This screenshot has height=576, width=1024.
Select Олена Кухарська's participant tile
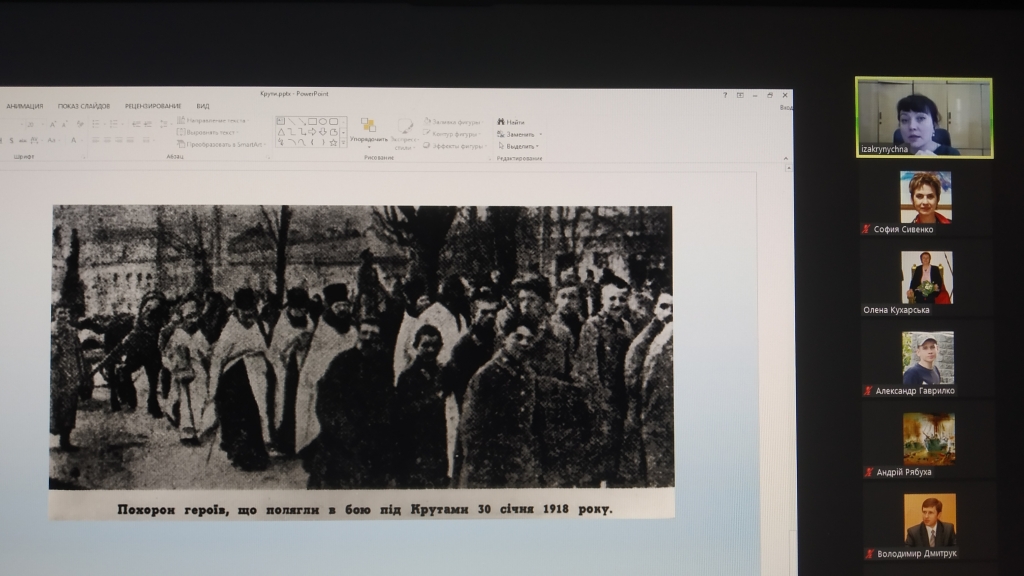click(x=925, y=282)
